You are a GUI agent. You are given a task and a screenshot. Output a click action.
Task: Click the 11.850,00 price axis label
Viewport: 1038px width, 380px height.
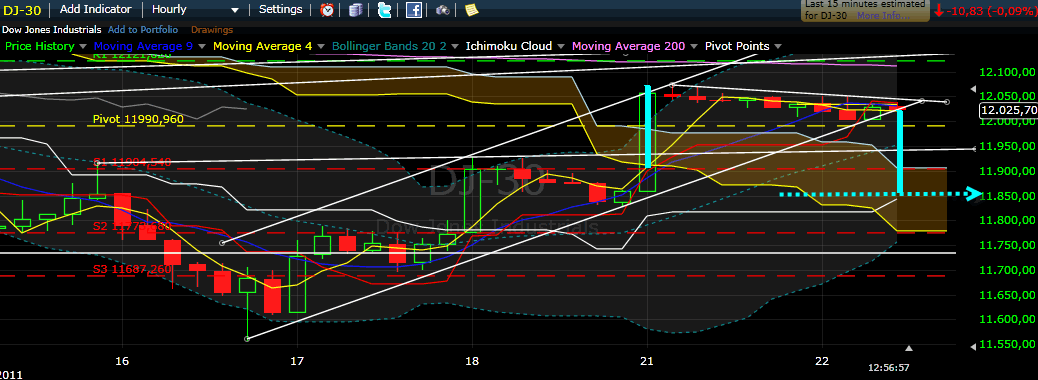(x=1007, y=196)
